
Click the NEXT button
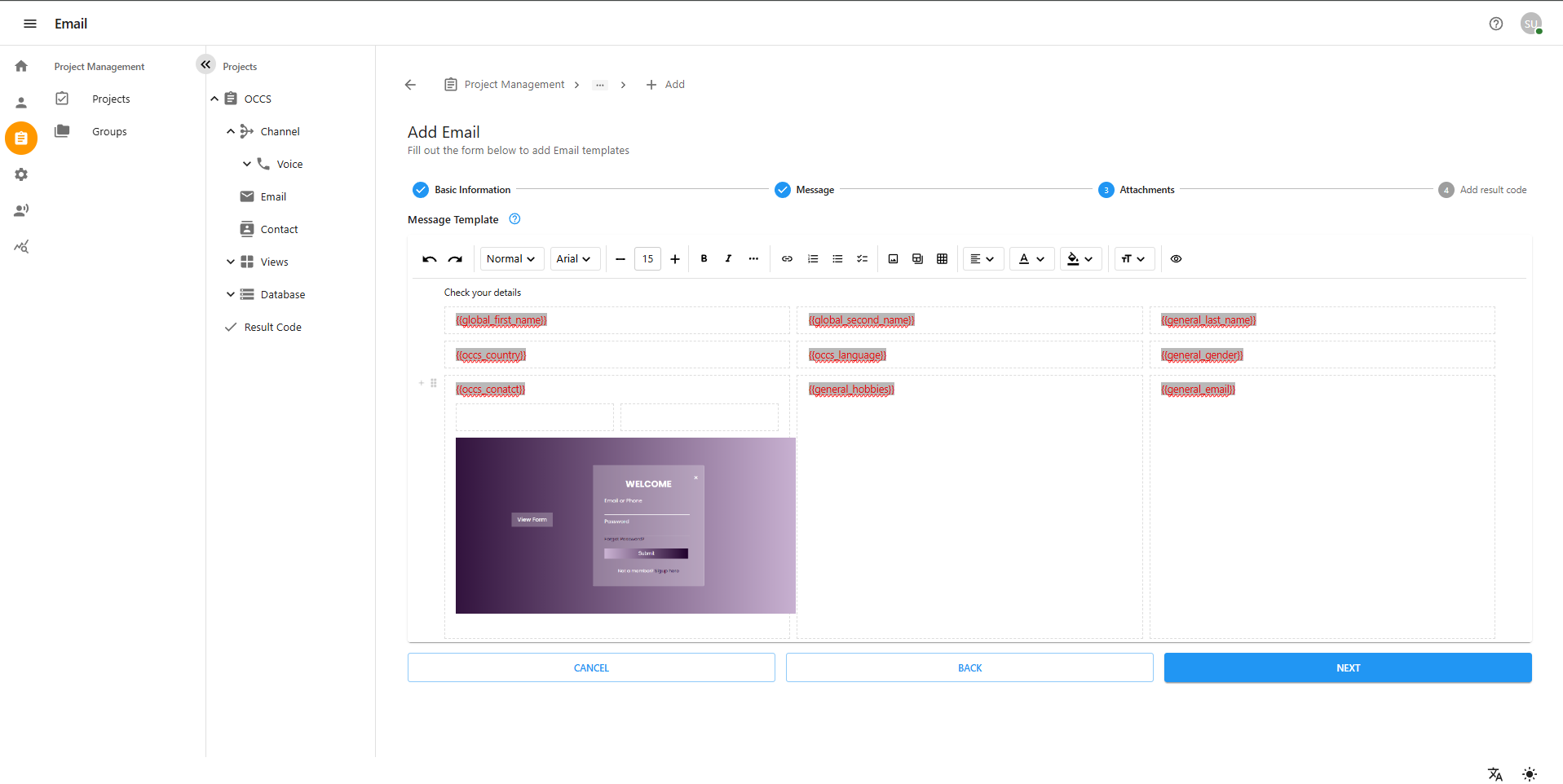[1347, 667]
